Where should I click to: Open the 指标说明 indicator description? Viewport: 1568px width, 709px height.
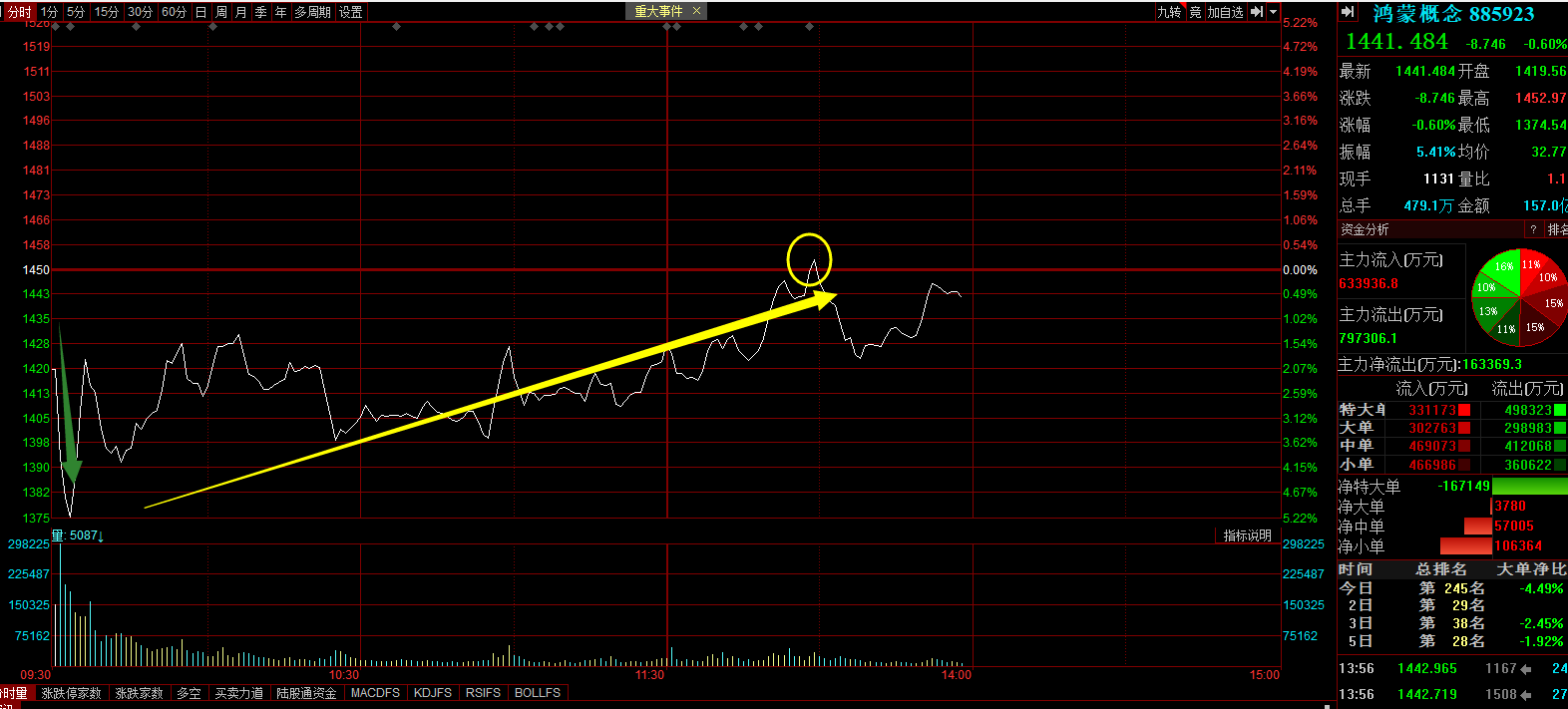click(x=1247, y=535)
